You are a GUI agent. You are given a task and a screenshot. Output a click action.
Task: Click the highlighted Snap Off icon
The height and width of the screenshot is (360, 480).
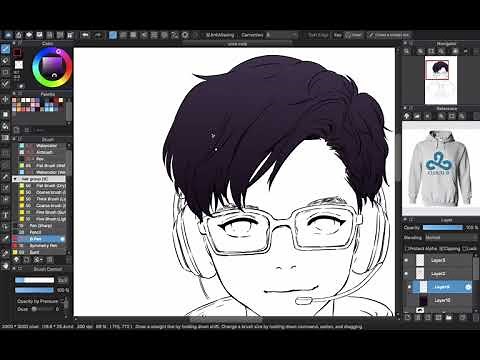pyautogui.click(x=113, y=35)
